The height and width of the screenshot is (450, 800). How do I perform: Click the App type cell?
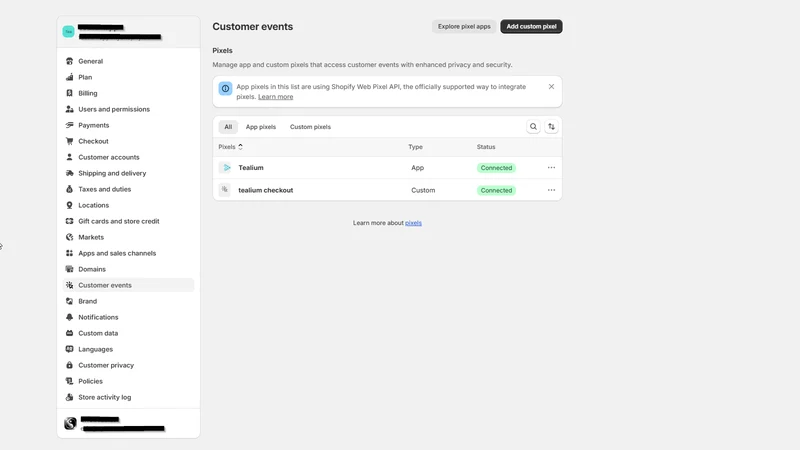click(x=417, y=167)
